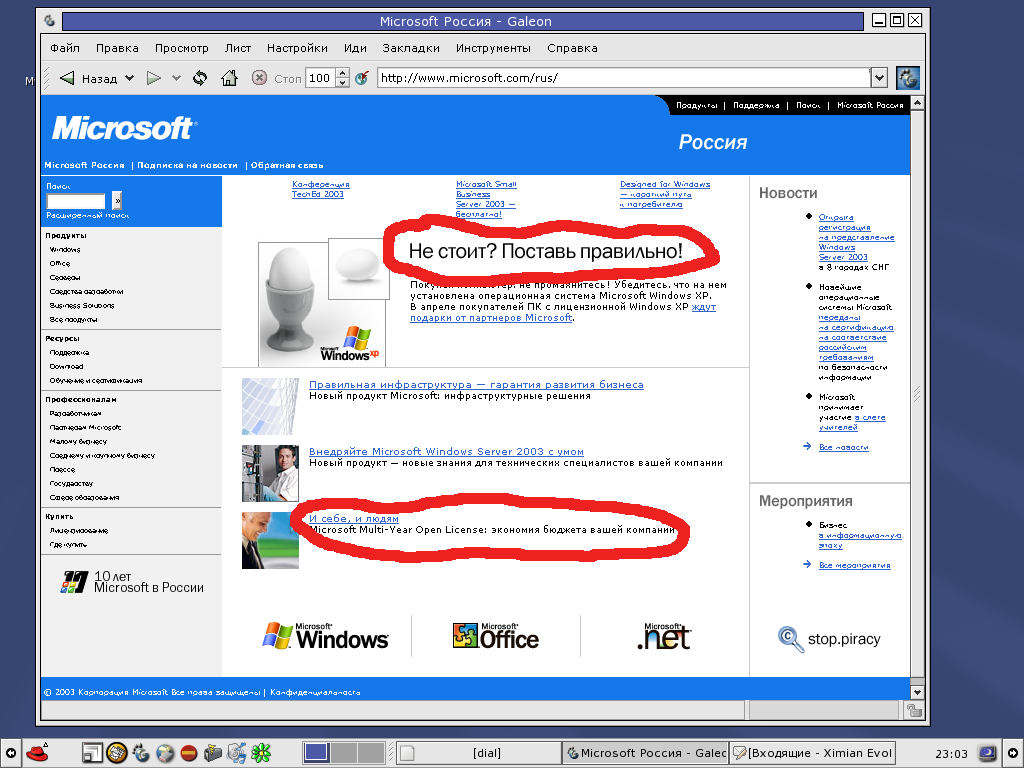Open 'Конференция TechEd 2003' link
1024x768 pixels.
[320, 189]
